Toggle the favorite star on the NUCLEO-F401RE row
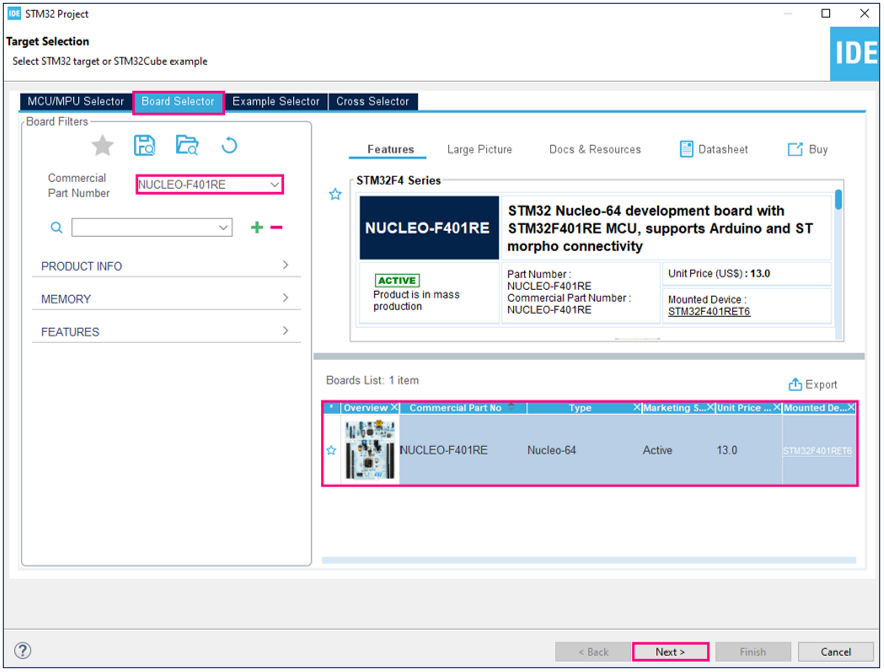884x672 pixels. [332, 450]
